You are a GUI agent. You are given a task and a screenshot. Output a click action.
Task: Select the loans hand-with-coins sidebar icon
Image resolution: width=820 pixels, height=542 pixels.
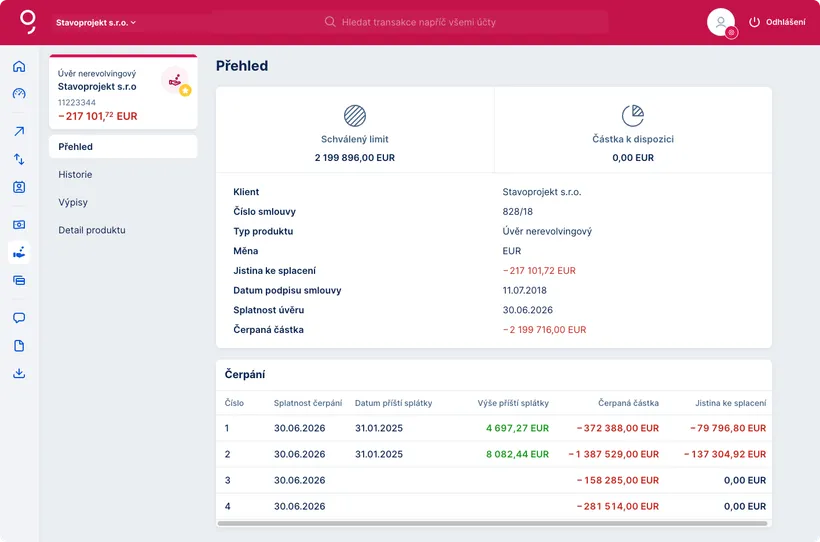click(19, 253)
